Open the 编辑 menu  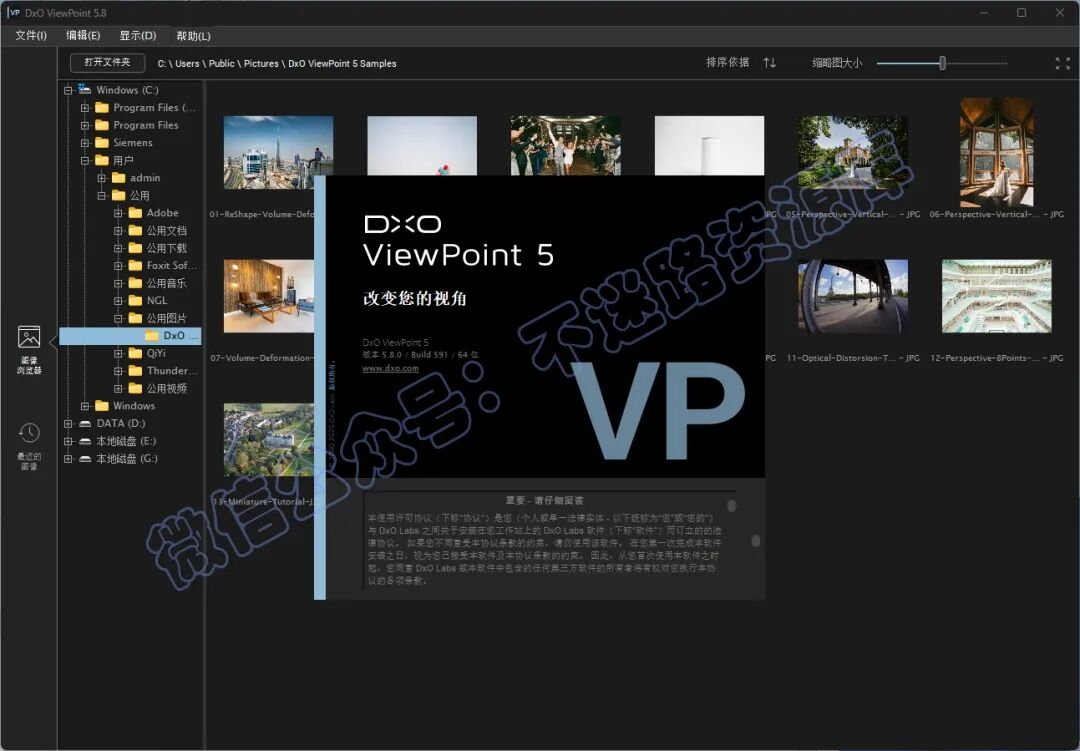click(83, 35)
